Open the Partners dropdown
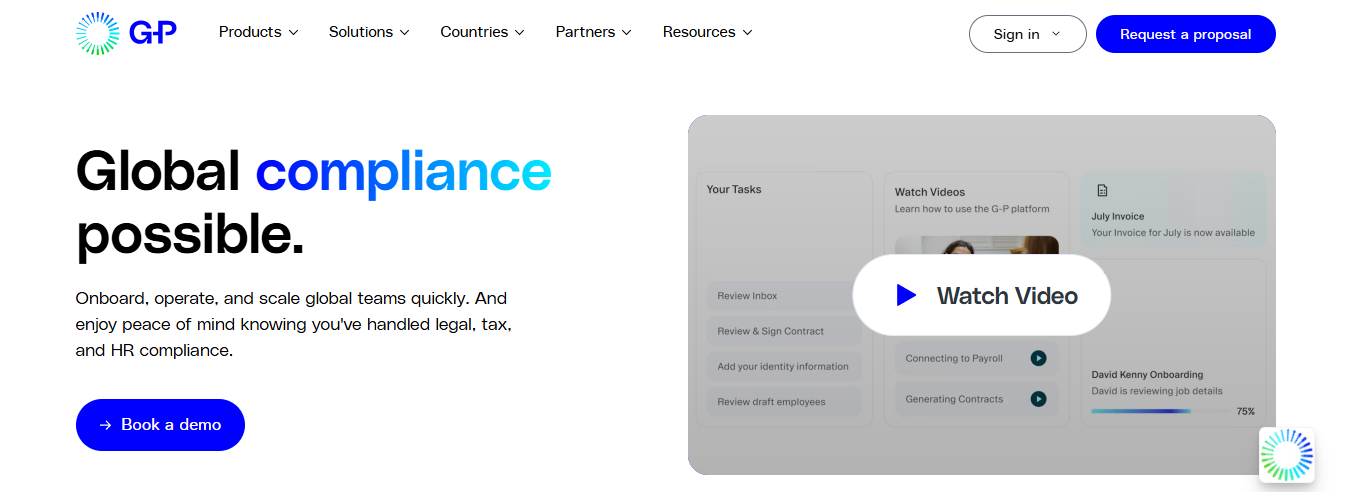1348x492 pixels. pos(594,32)
